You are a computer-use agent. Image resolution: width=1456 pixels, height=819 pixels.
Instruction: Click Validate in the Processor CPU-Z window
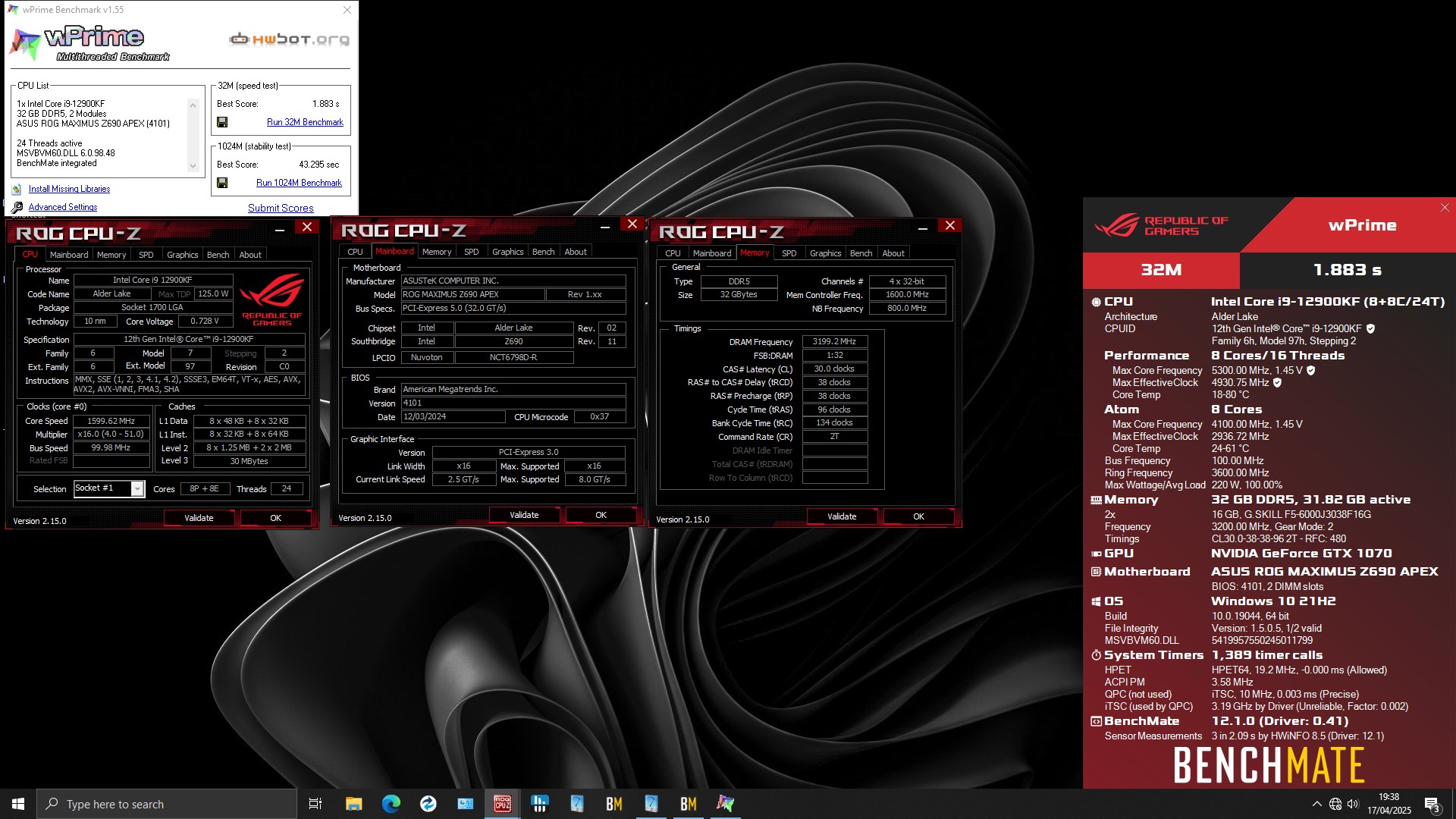click(x=199, y=518)
